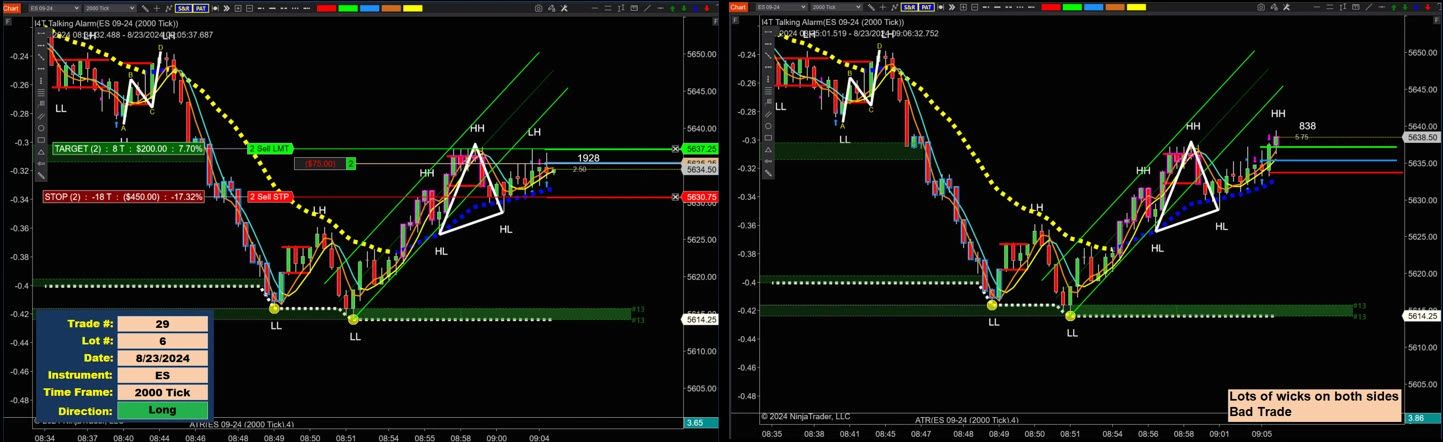Open the ES 09-24 instrument dropdown on left chart

[54, 8]
